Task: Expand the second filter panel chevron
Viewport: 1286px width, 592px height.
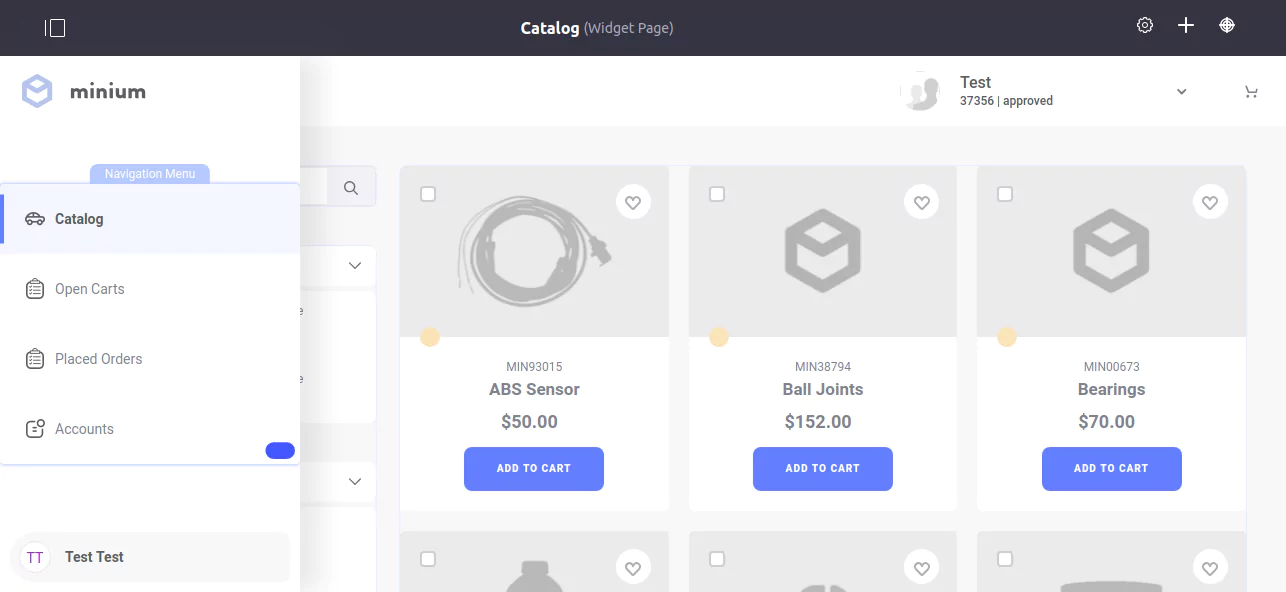Action: click(354, 482)
